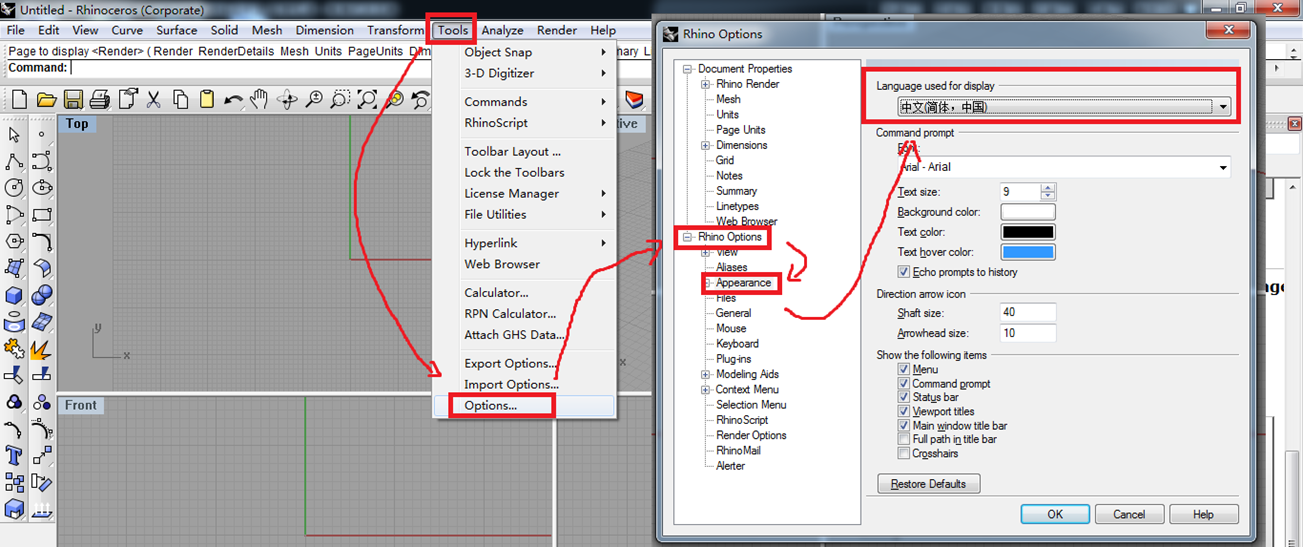Screen dimensions: 1303x547
Task: Click the Cut scissors icon
Action: click(x=153, y=99)
